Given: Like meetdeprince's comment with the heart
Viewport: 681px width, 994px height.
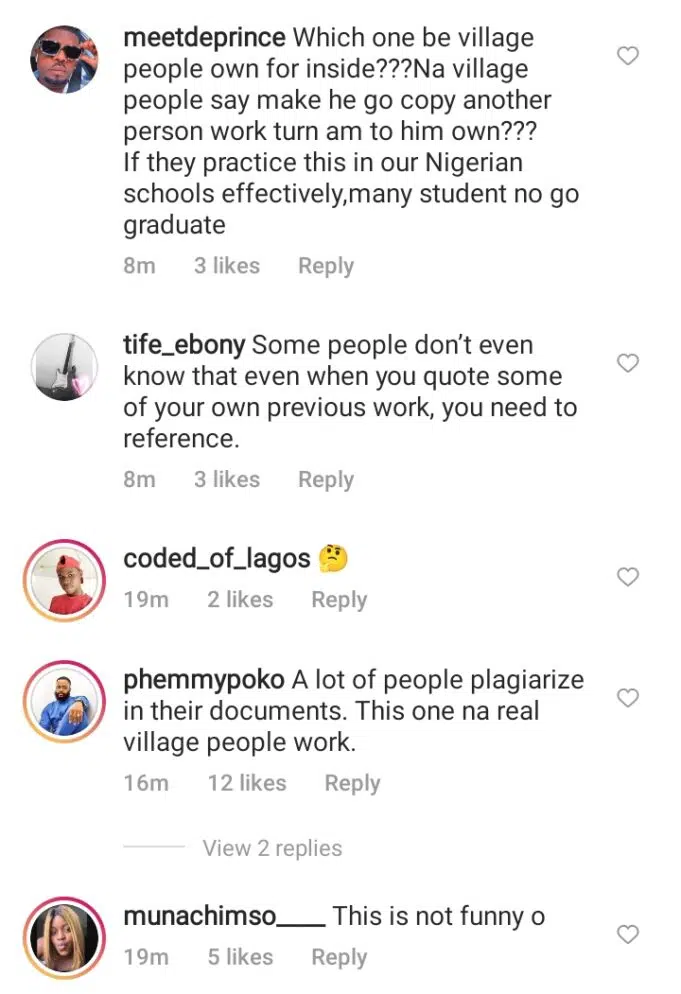Looking at the screenshot, I should click(627, 56).
